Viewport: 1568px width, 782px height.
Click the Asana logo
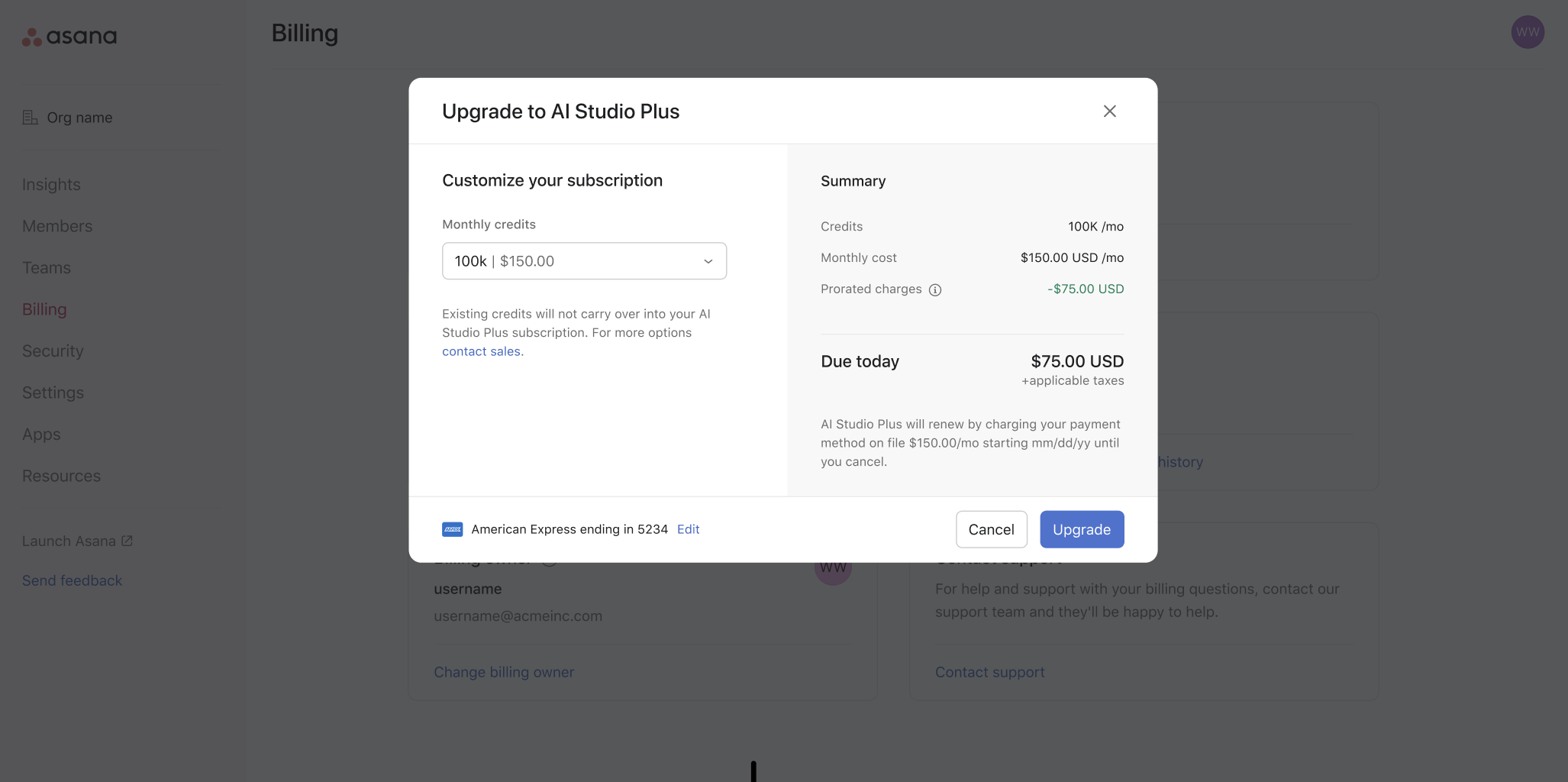pyautogui.click(x=69, y=35)
